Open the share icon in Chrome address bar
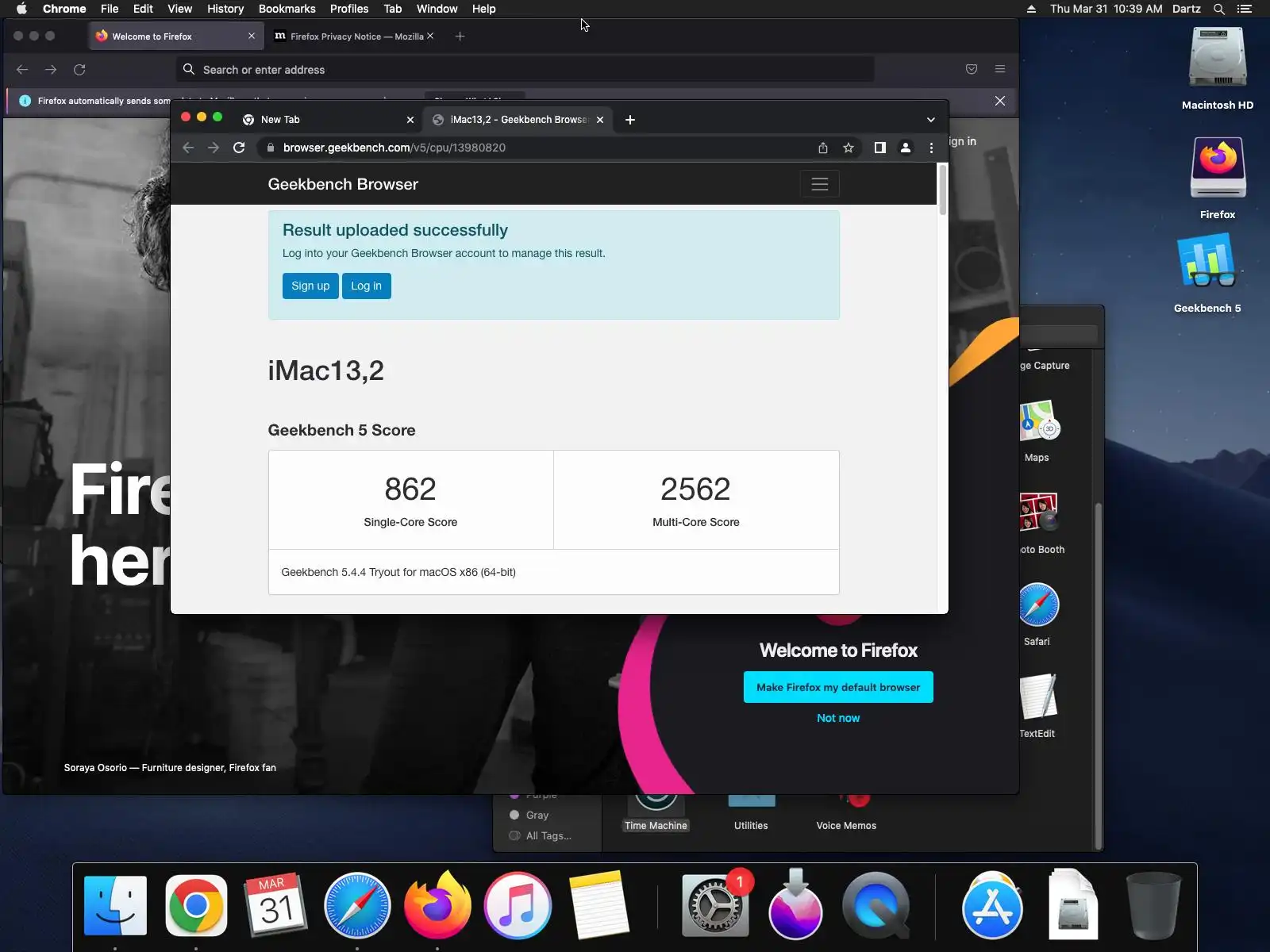Image resolution: width=1270 pixels, height=952 pixels. (x=823, y=148)
